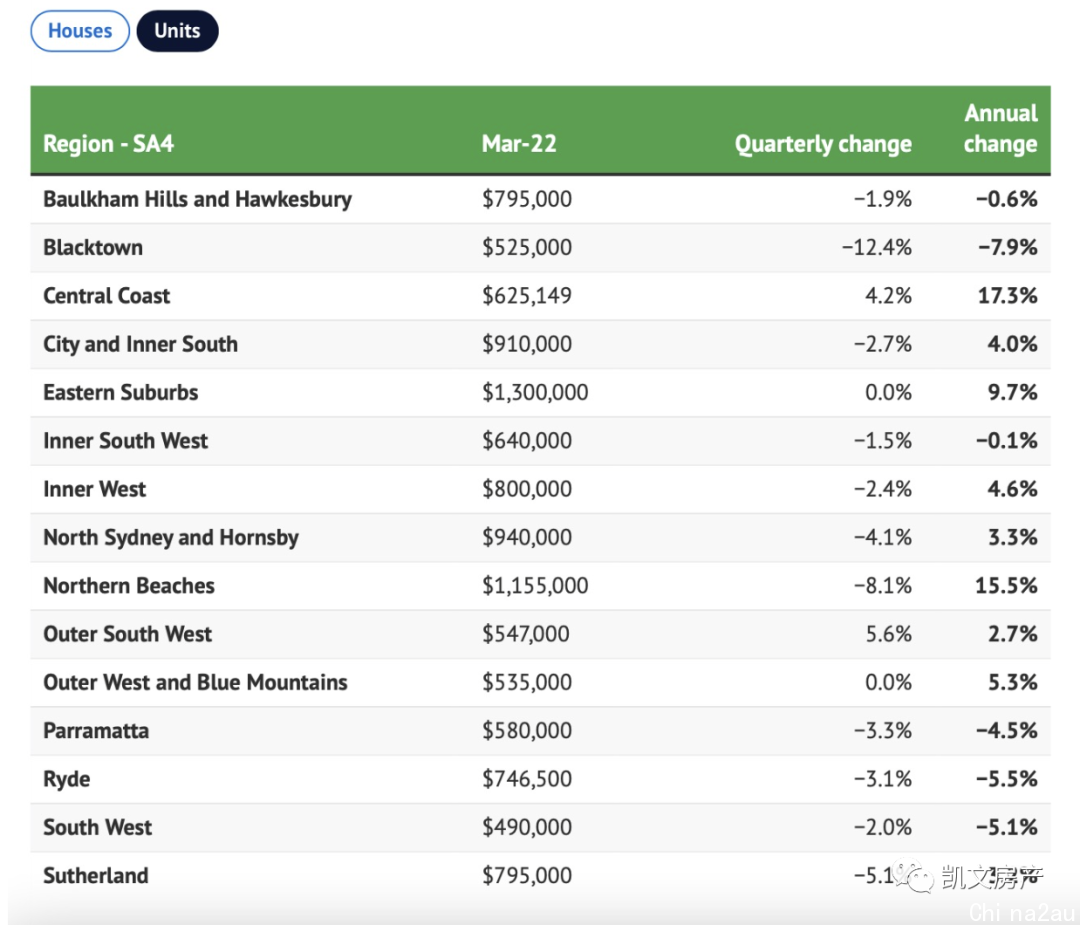
Task: Select the South West region name
Action: click(x=98, y=827)
